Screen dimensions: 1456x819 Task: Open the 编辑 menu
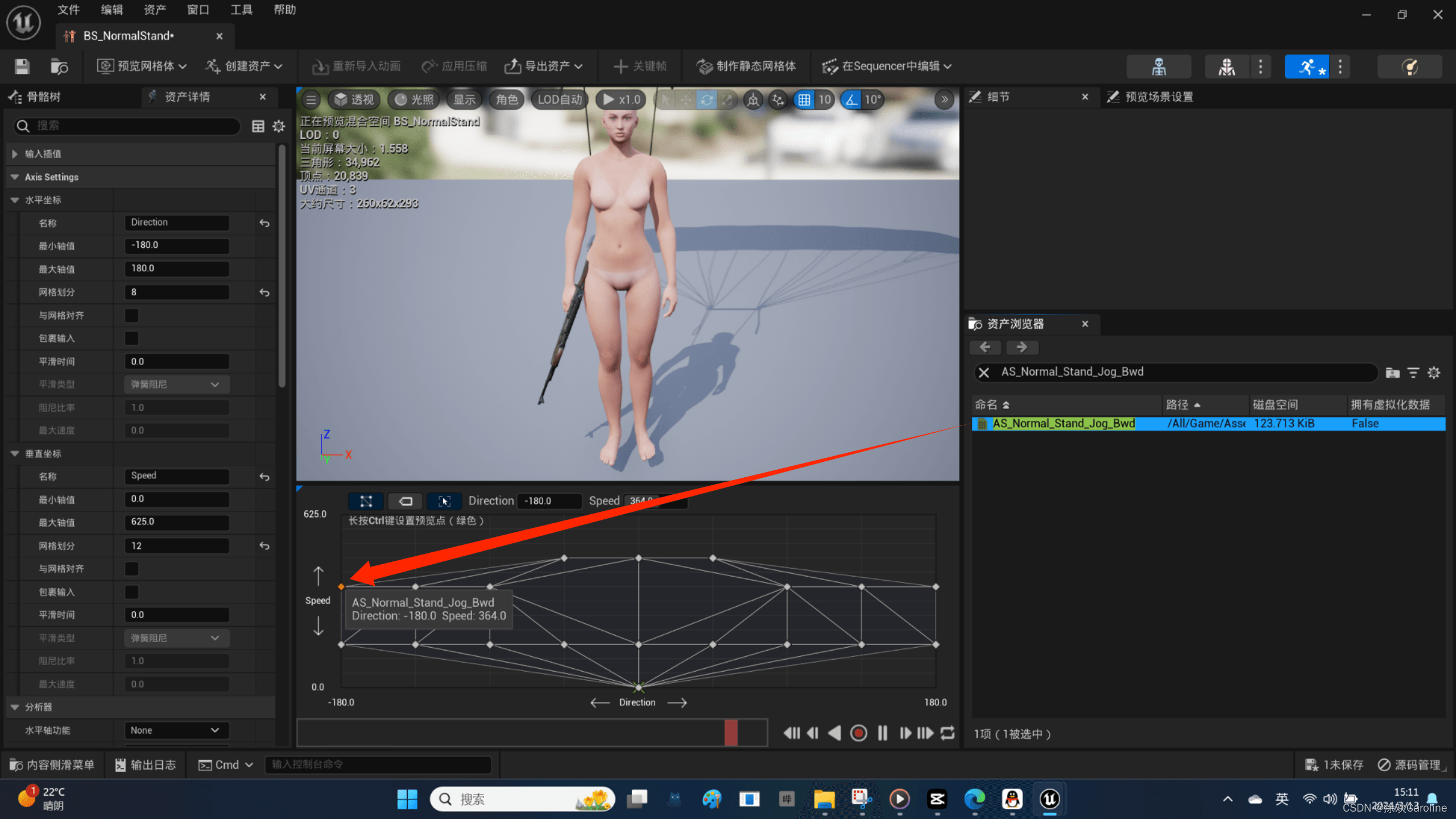(111, 10)
